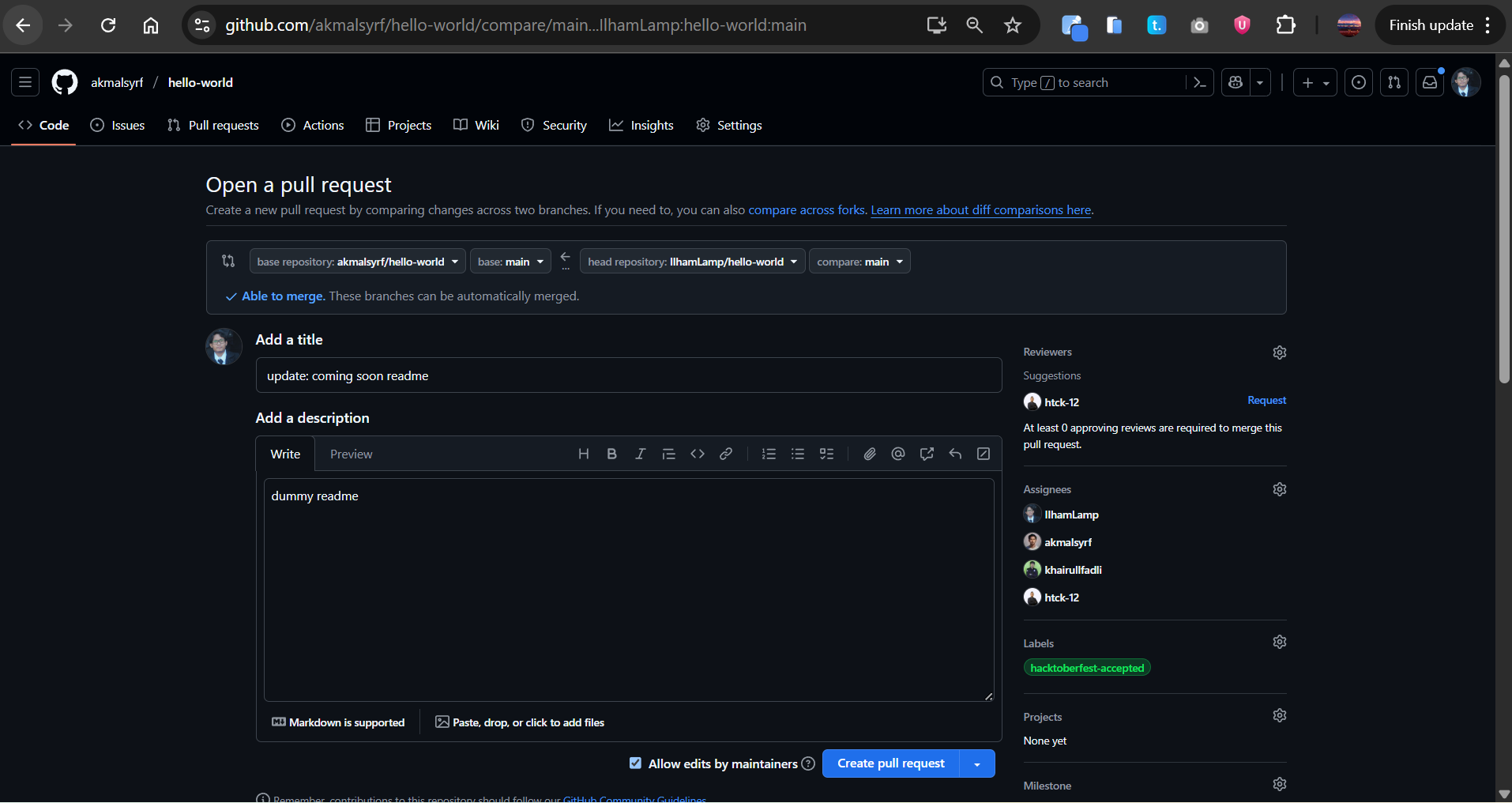Insert a link using the link icon
Viewport: 1512px width, 803px height.
(725, 454)
